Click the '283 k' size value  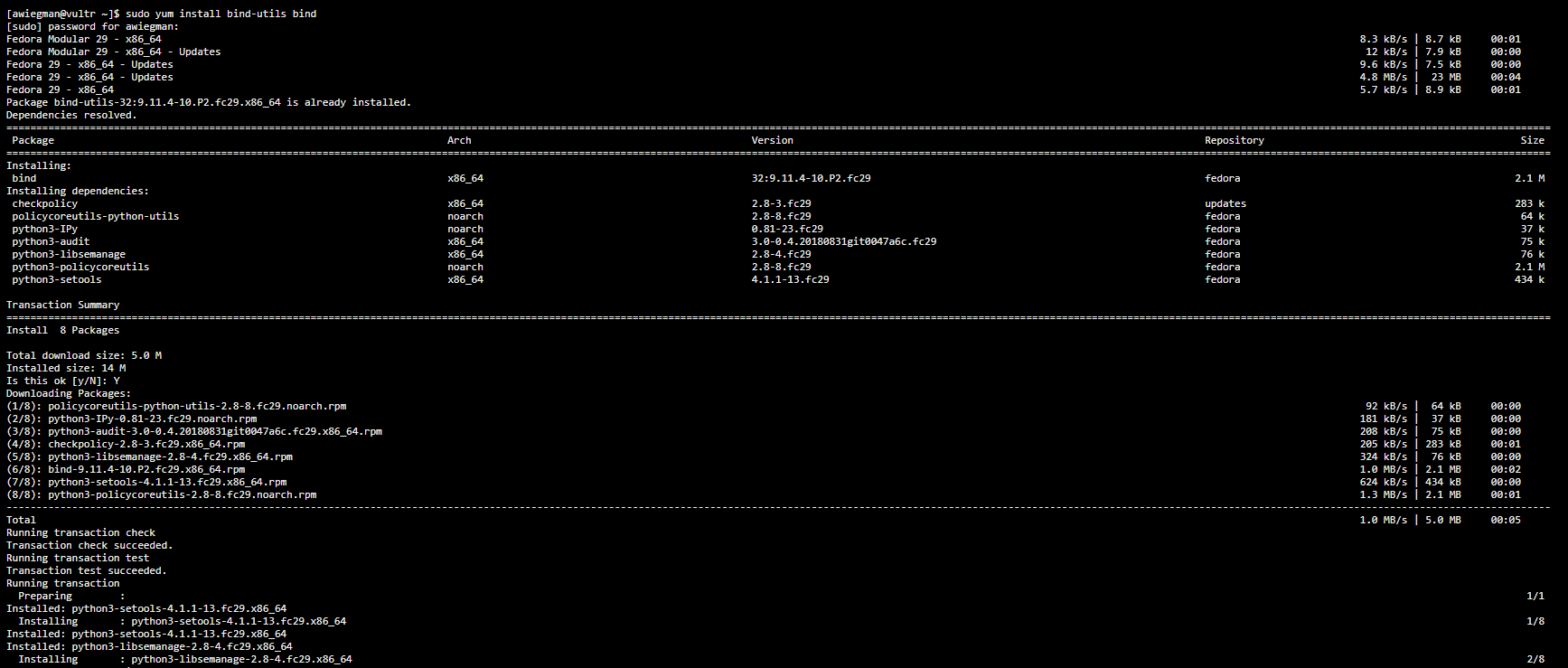coord(1529,203)
